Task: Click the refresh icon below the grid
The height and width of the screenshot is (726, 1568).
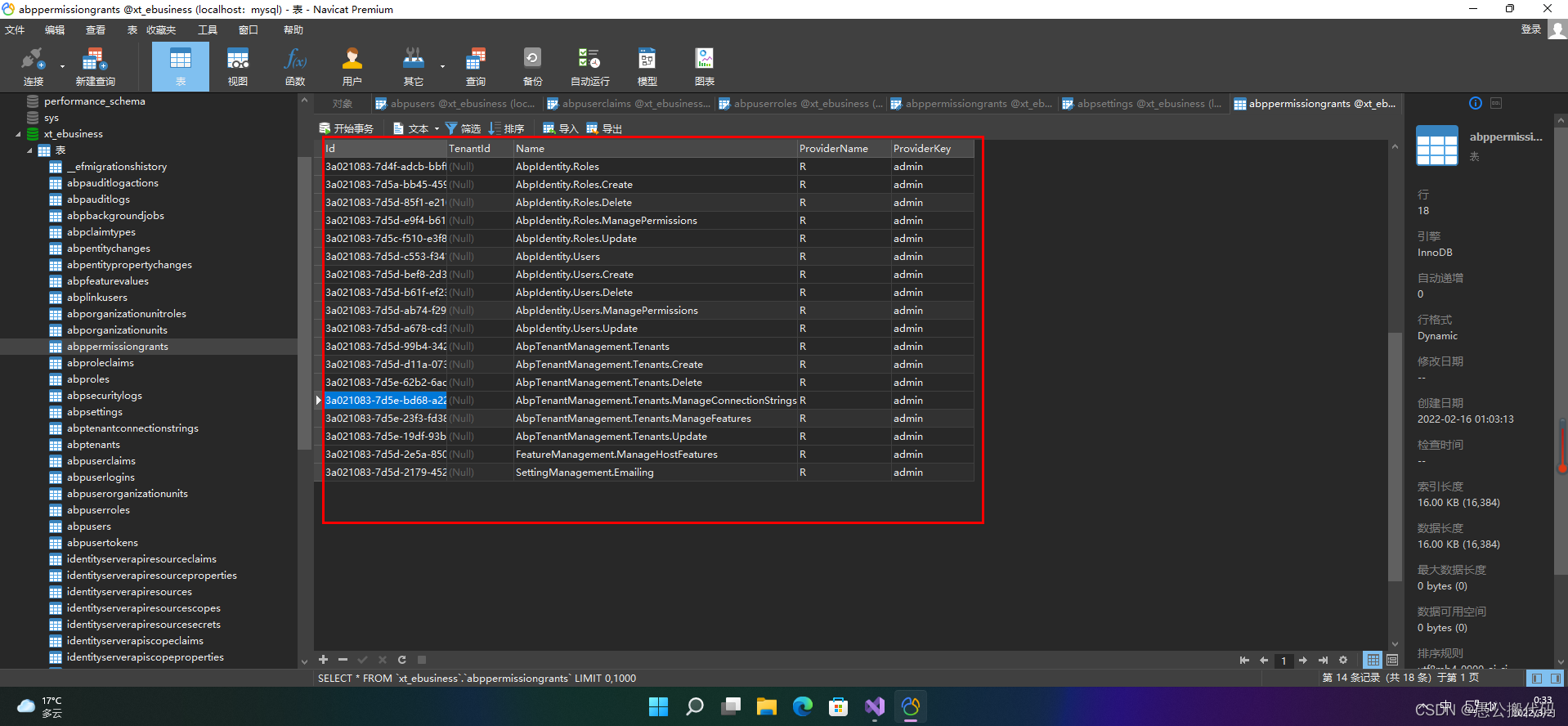Action: tap(402, 660)
